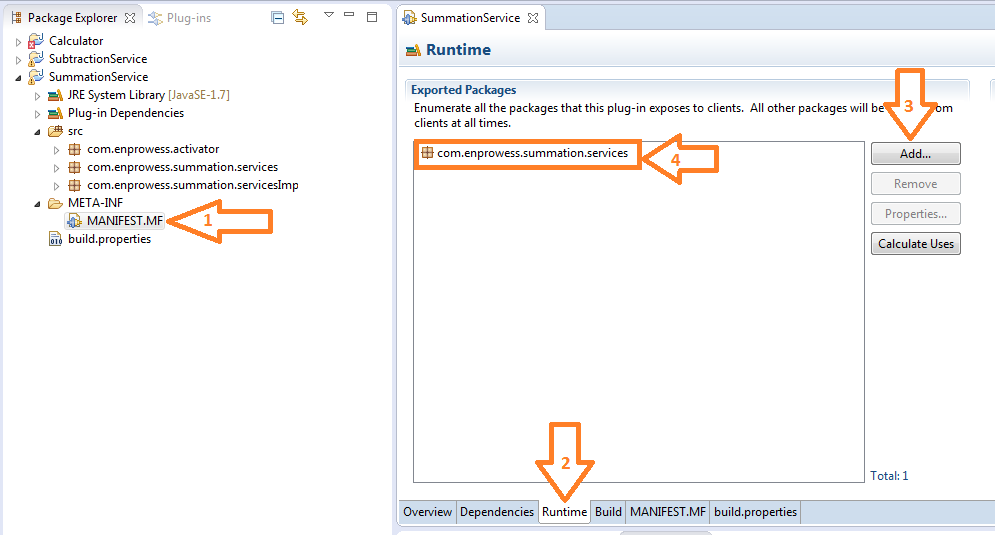
Task: Click the Collapse All icon in Package Explorer
Action: click(278, 18)
